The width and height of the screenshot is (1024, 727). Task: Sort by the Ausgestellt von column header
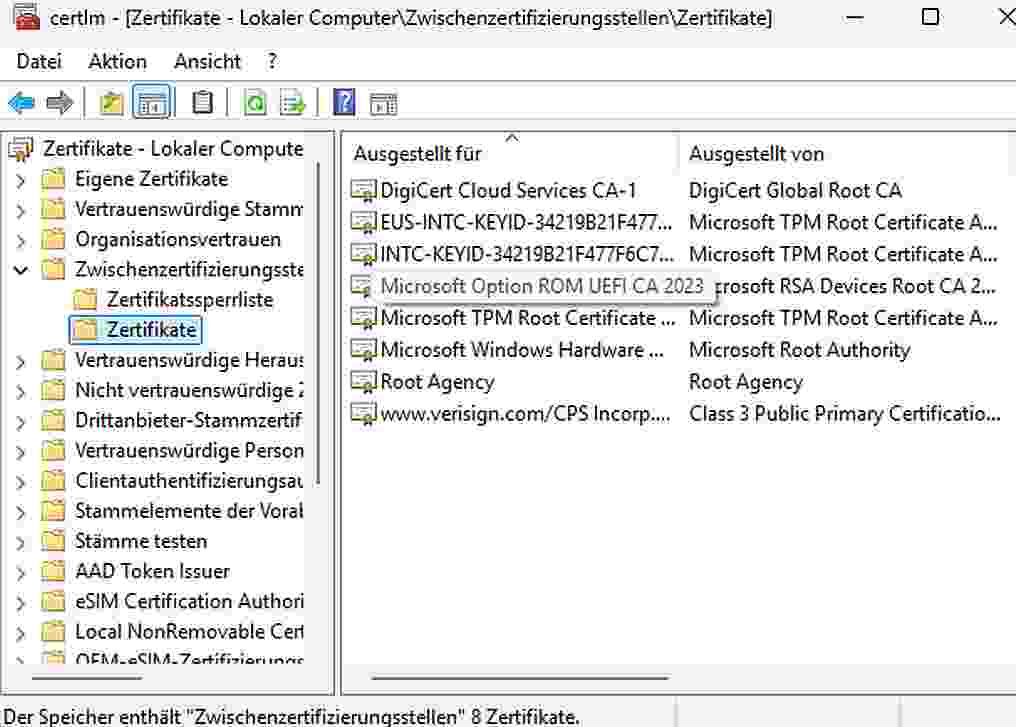[x=756, y=154]
